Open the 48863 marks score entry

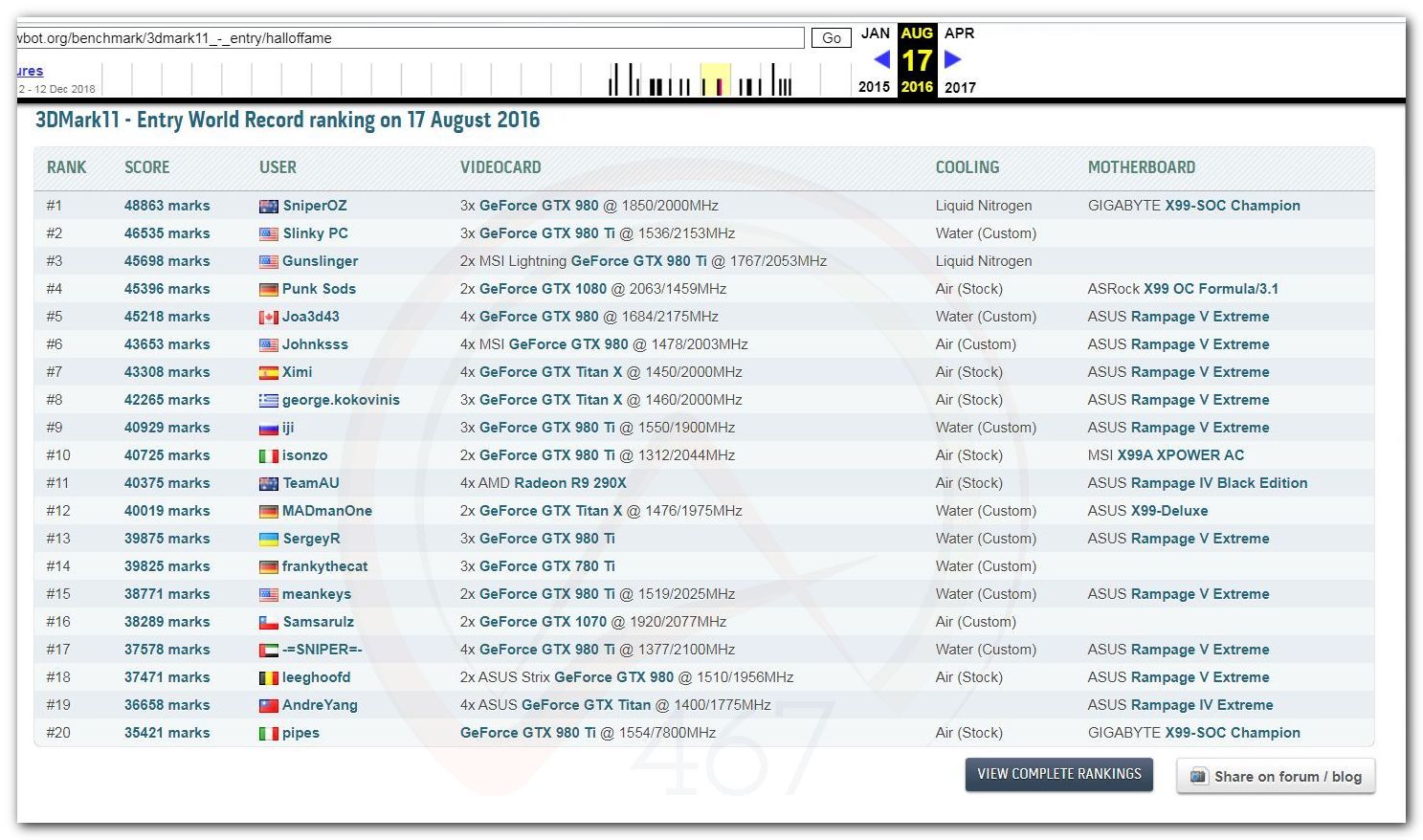[x=167, y=206]
